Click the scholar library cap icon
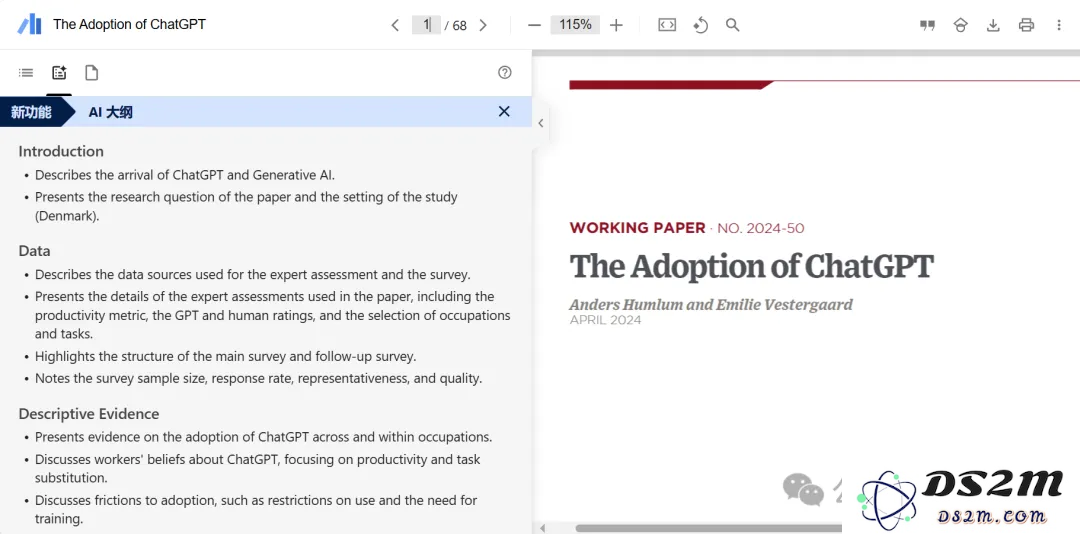 [960, 25]
